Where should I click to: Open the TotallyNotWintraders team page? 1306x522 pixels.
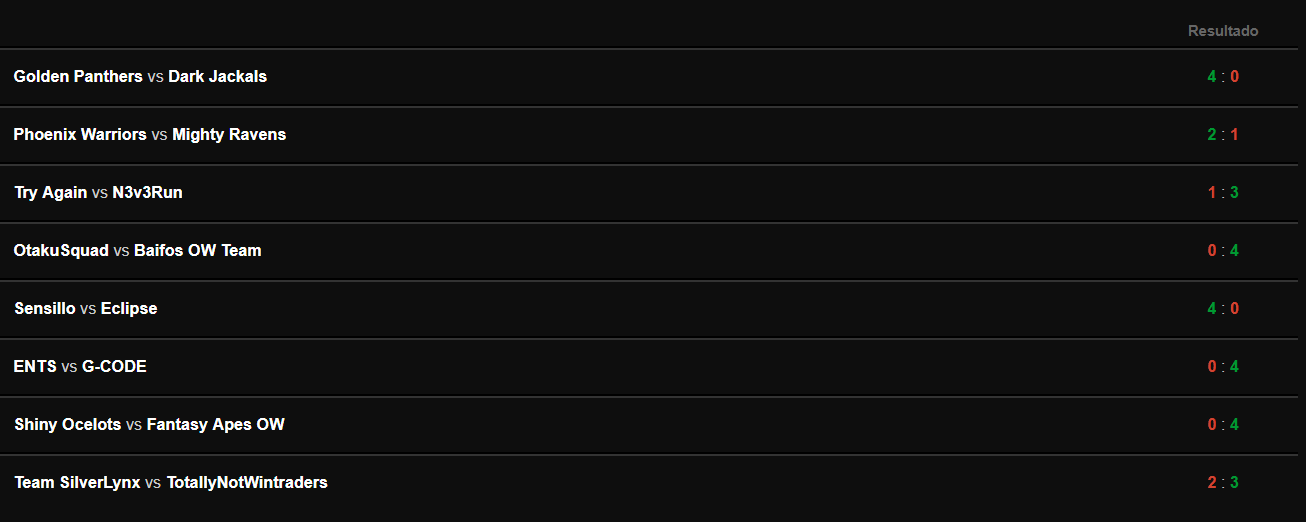[x=247, y=482]
